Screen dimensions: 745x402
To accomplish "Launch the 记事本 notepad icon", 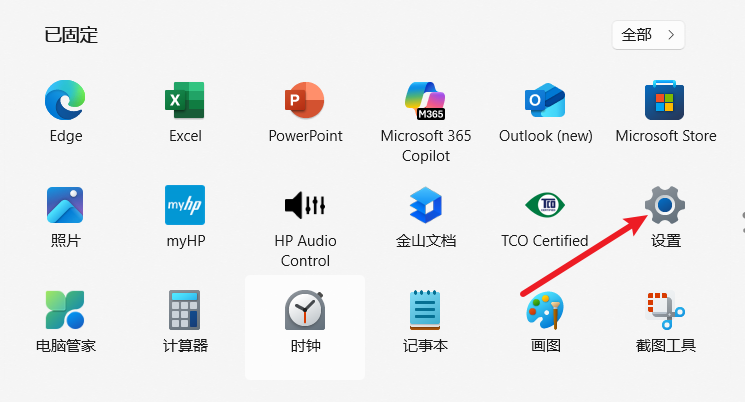I will pyautogui.click(x=425, y=310).
